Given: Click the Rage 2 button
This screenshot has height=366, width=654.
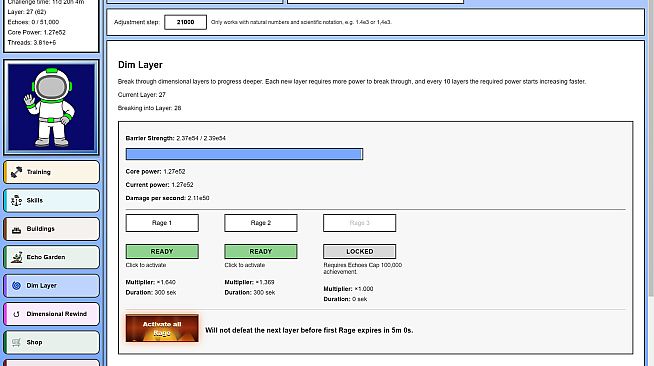Looking at the screenshot, I should (x=261, y=223).
